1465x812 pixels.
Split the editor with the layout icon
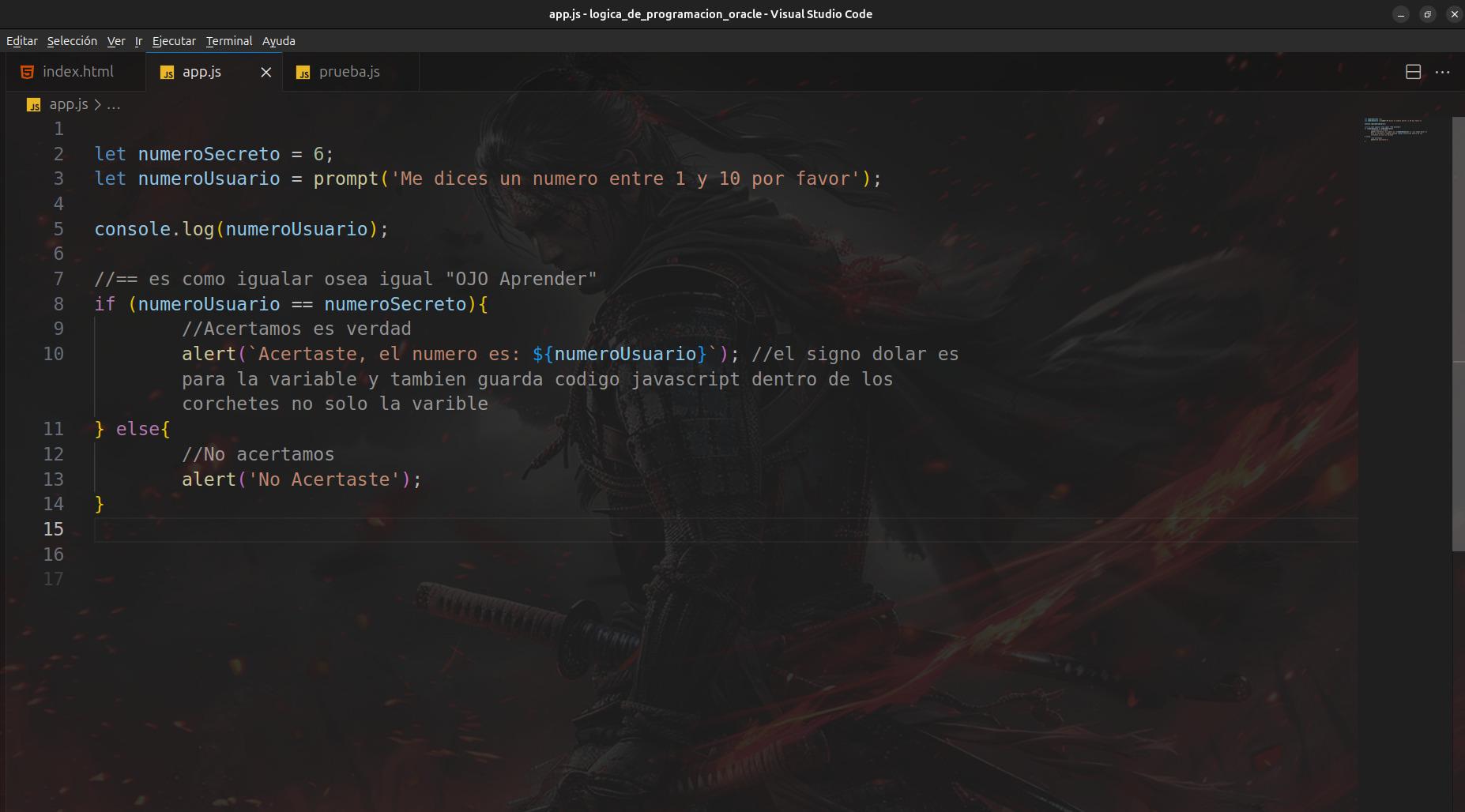point(1414,72)
